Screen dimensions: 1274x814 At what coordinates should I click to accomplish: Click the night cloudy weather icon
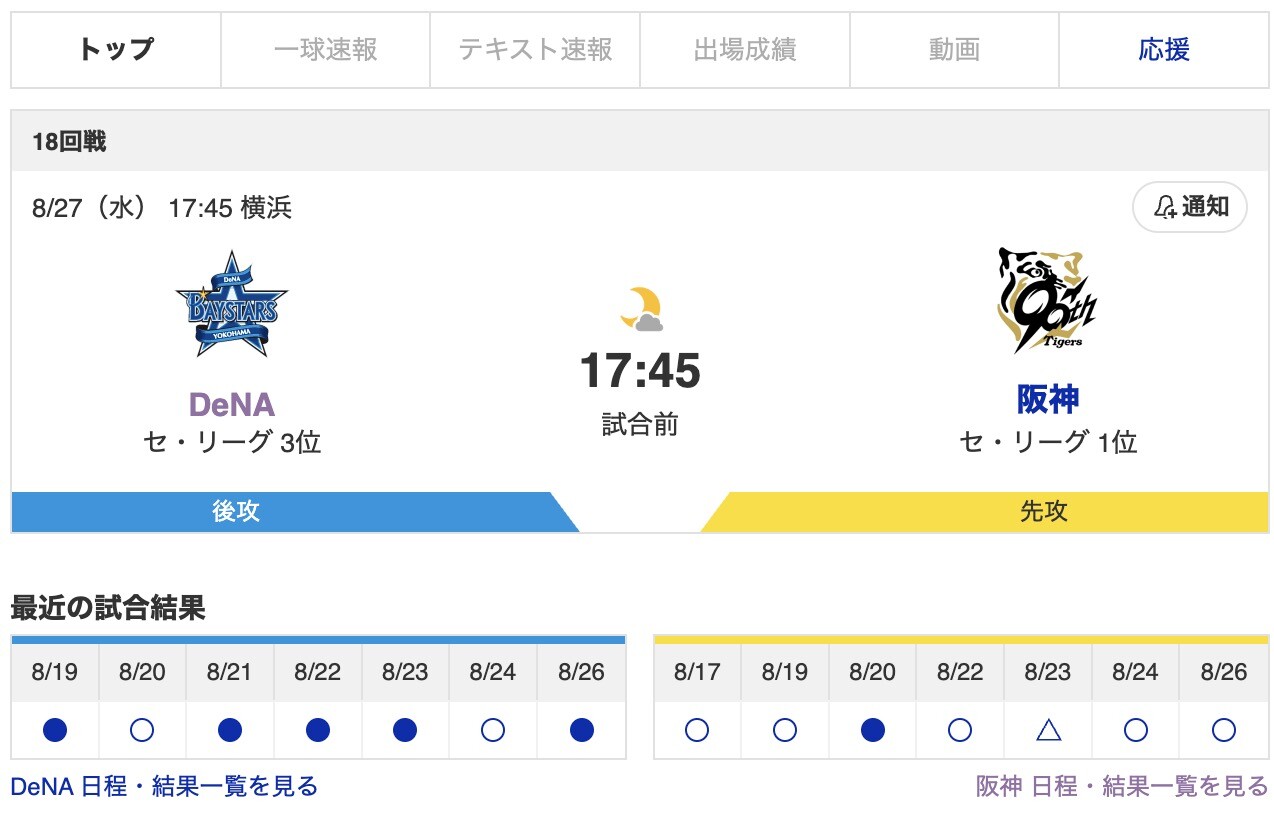pos(640,309)
